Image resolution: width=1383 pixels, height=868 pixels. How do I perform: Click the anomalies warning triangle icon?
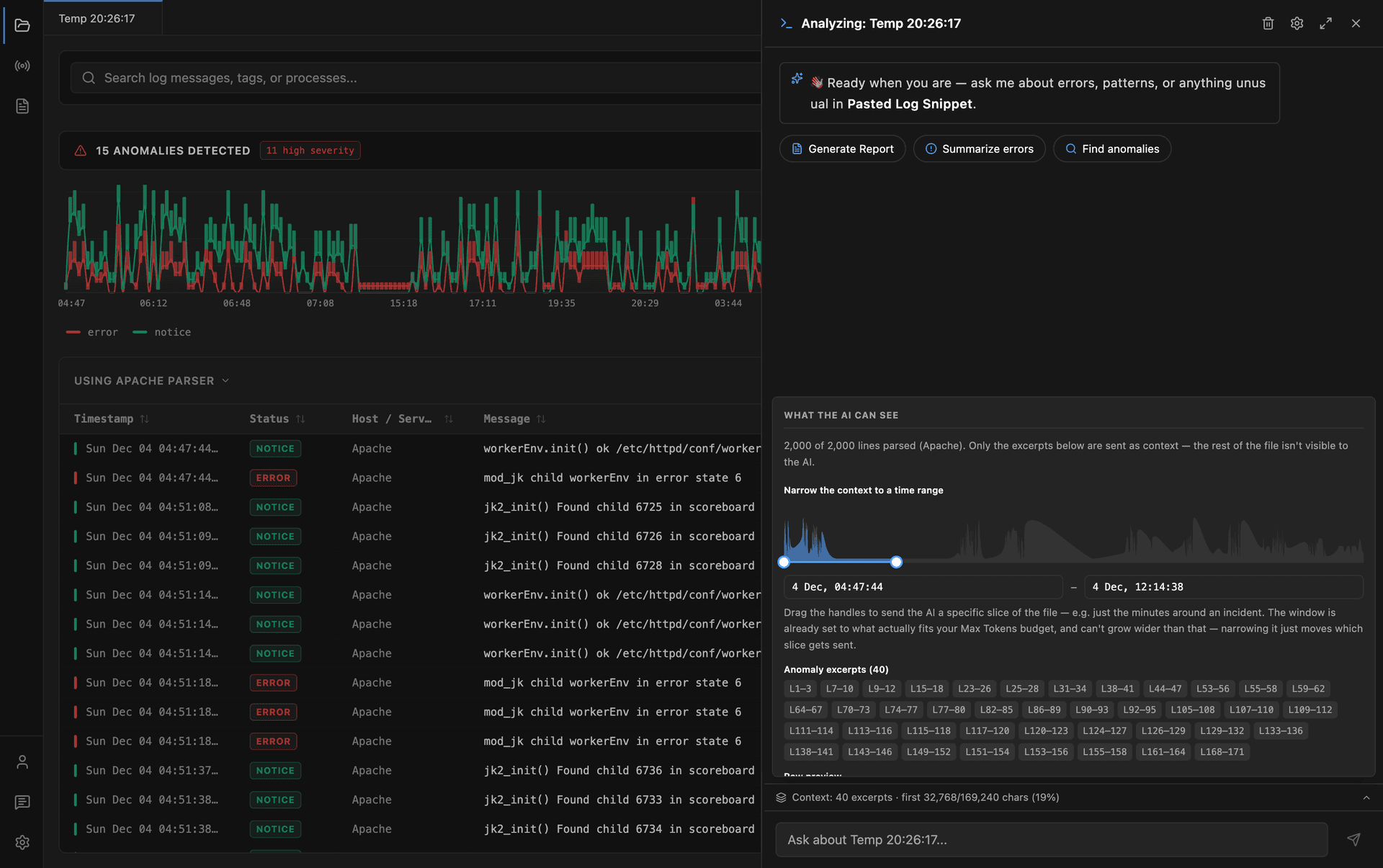(x=81, y=151)
